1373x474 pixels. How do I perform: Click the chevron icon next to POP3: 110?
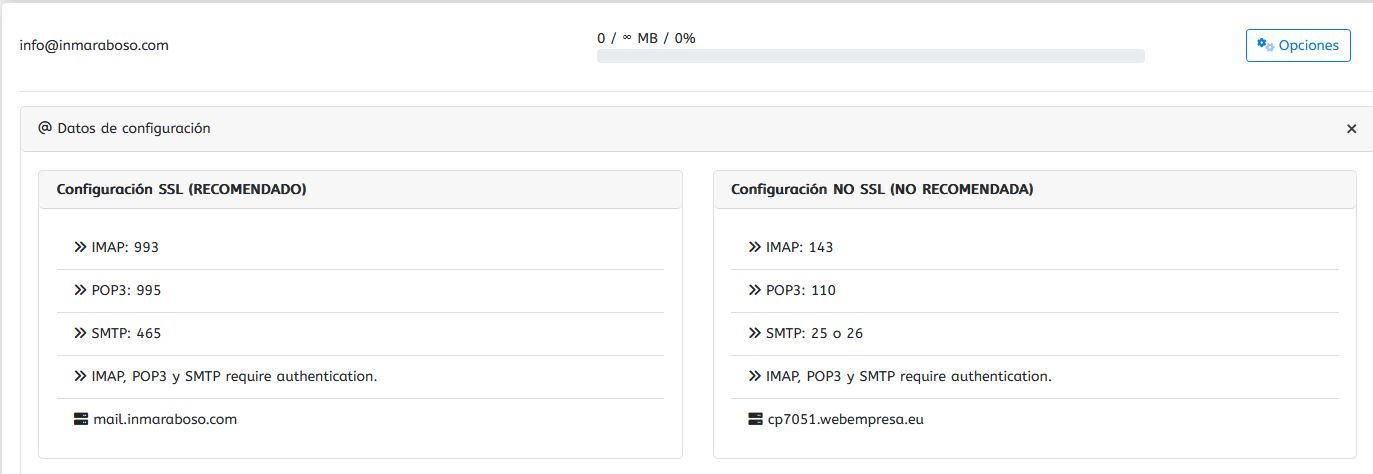(755, 290)
